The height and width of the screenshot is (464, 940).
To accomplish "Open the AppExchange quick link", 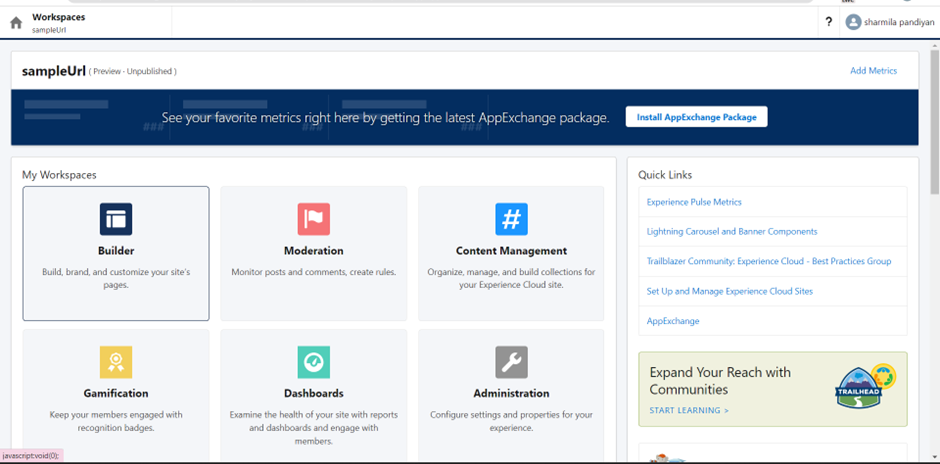I will tap(673, 321).
